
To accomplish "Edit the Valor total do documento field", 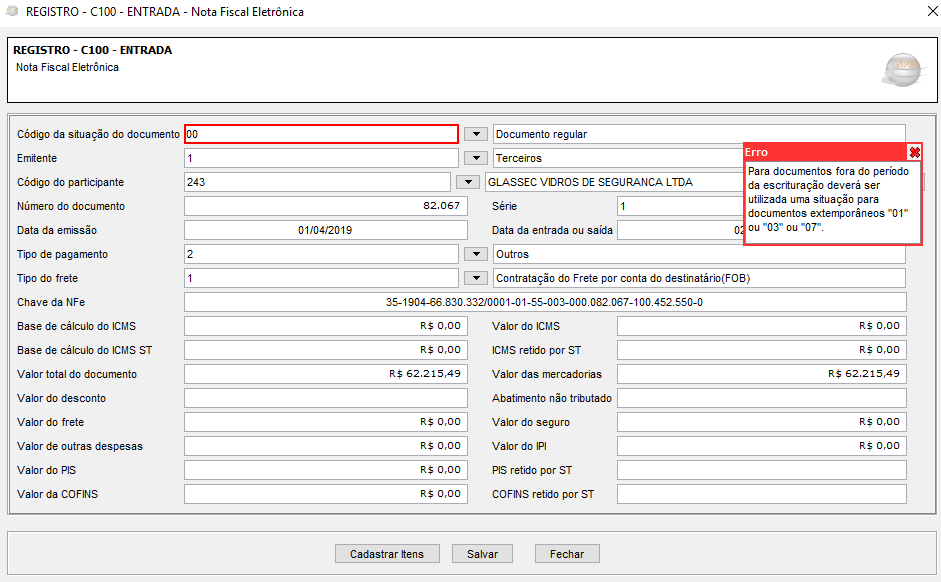I will (x=325, y=374).
